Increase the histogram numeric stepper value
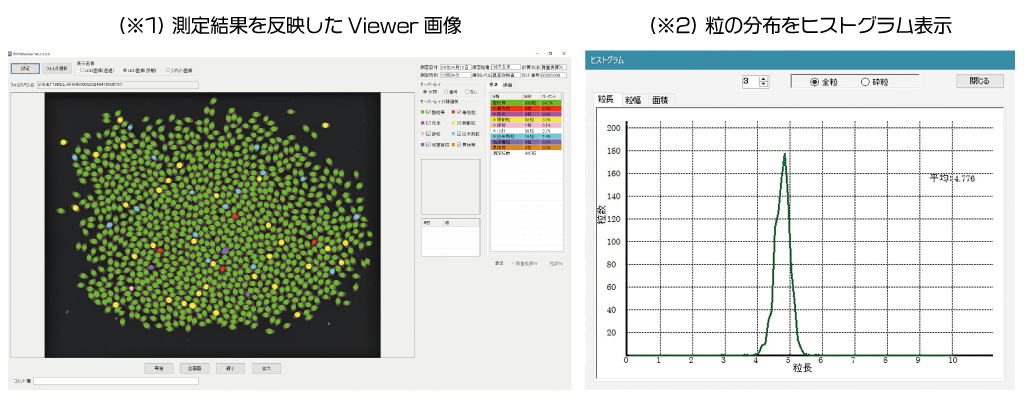Viewport: 1024px width, 400px height. pos(765,78)
